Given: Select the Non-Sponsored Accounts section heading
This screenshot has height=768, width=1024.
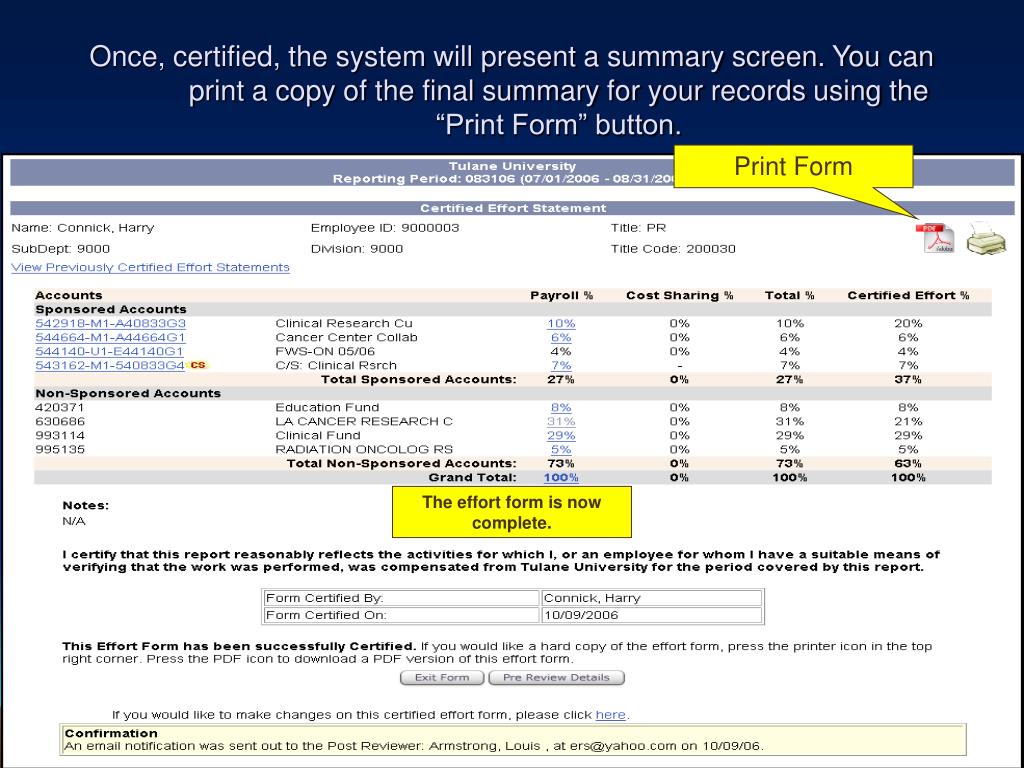Looking at the screenshot, I should pyautogui.click(x=128, y=393).
